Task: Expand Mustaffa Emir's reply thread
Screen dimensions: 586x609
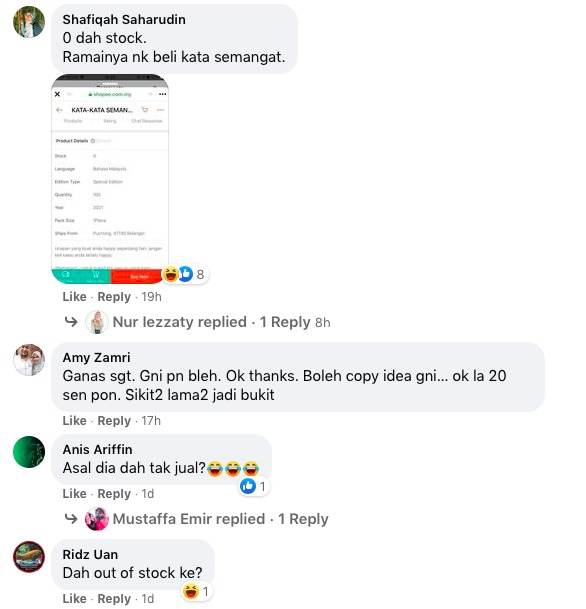Action: (220, 519)
